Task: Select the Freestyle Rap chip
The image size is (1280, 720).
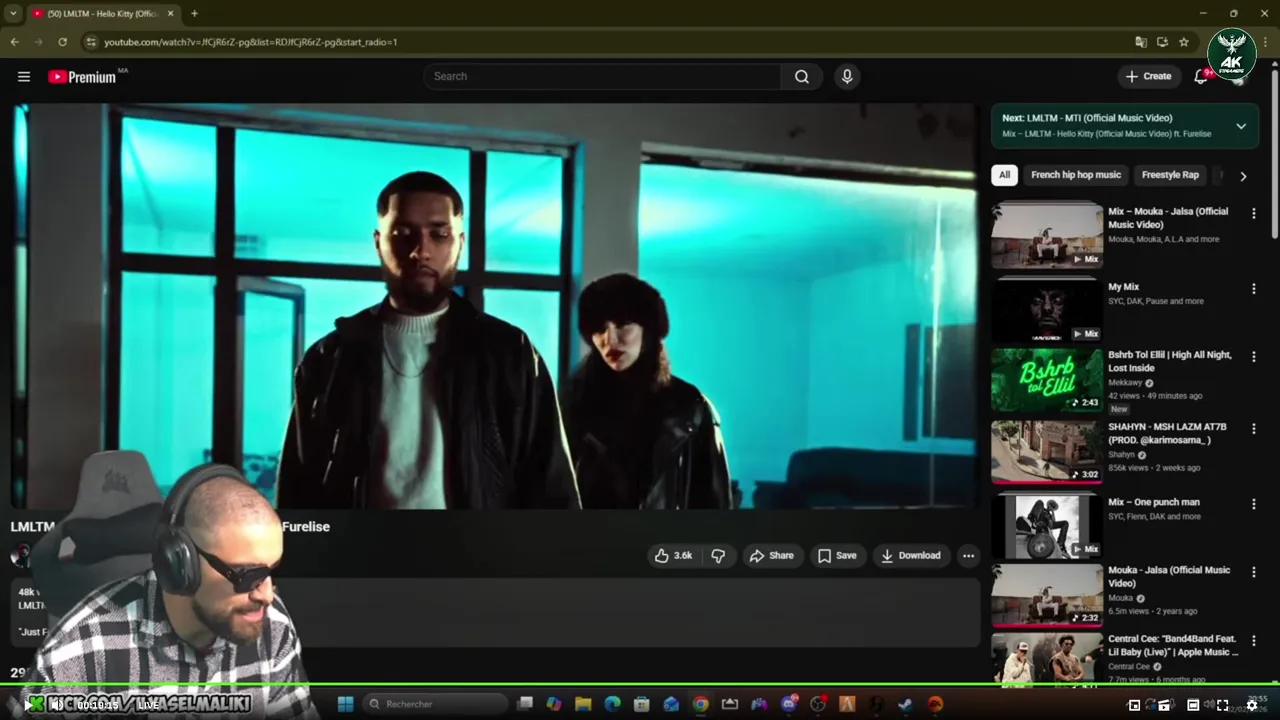Action: 1170,175
